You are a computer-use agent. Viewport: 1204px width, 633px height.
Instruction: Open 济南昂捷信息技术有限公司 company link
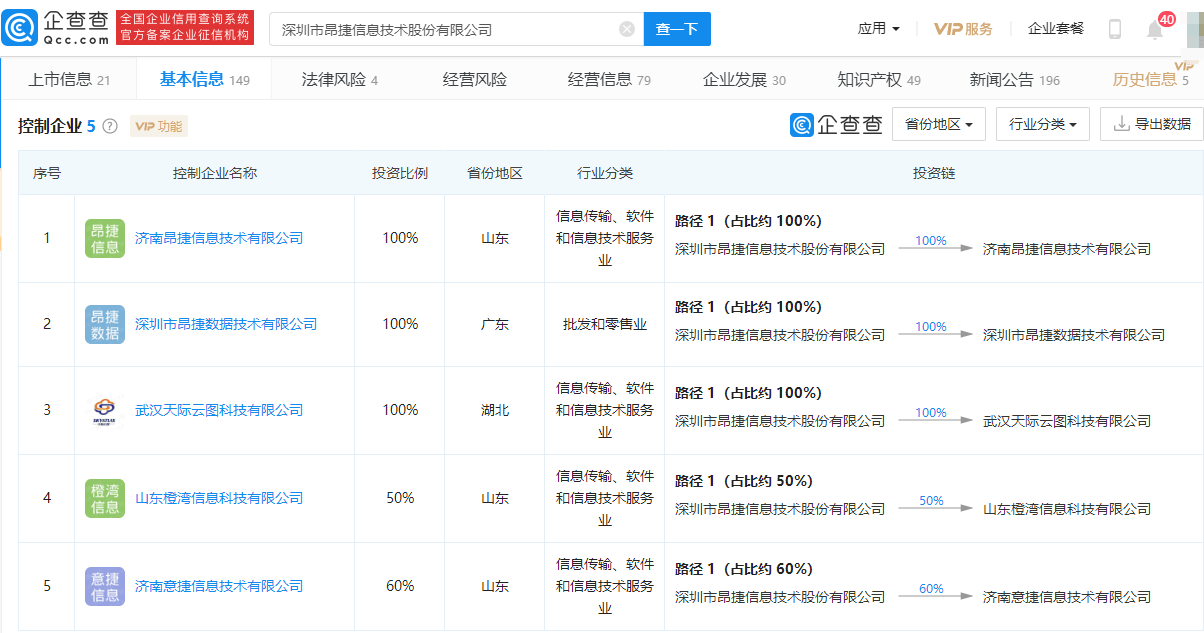219,239
